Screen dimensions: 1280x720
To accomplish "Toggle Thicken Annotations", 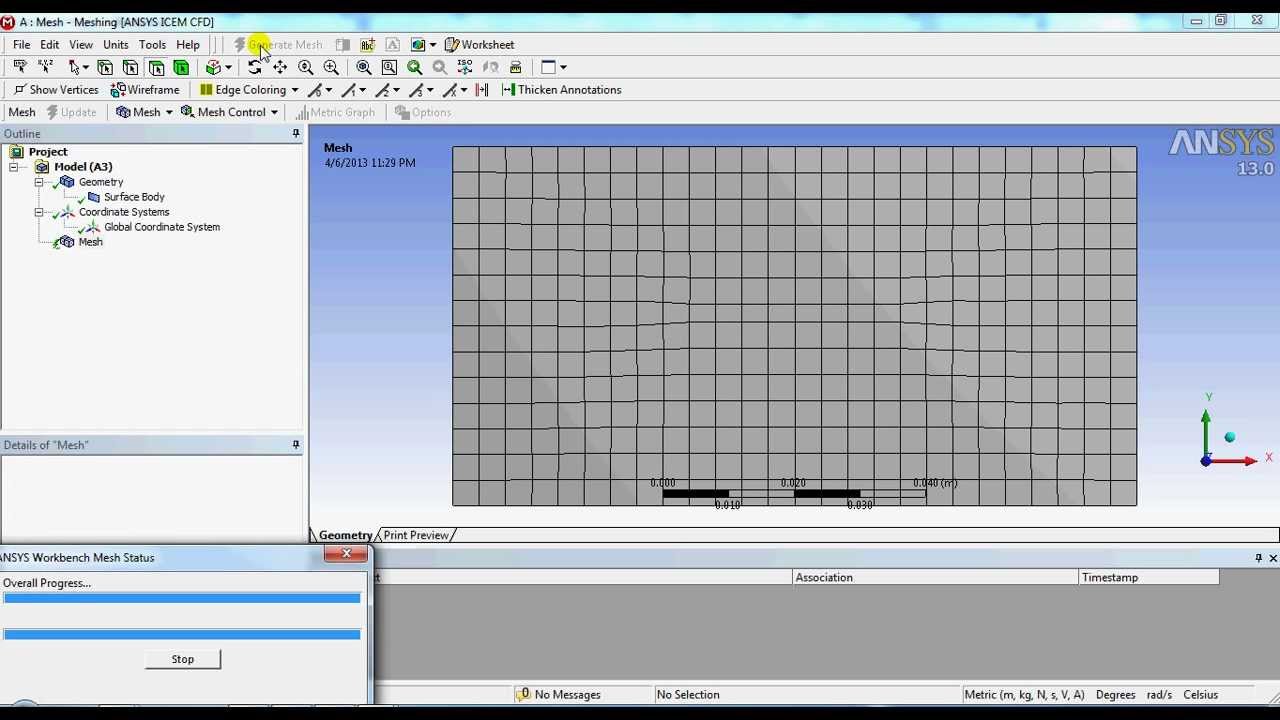I will pos(561,90).
